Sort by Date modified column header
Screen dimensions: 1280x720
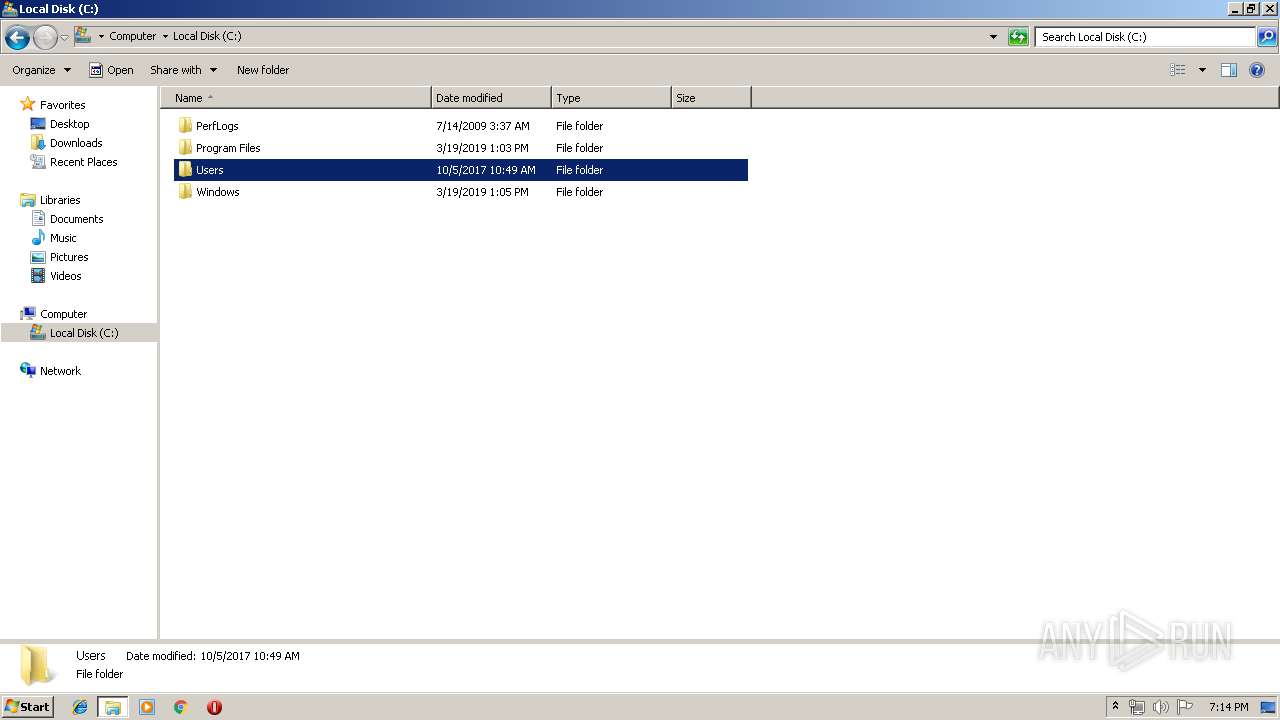point(491,98)
